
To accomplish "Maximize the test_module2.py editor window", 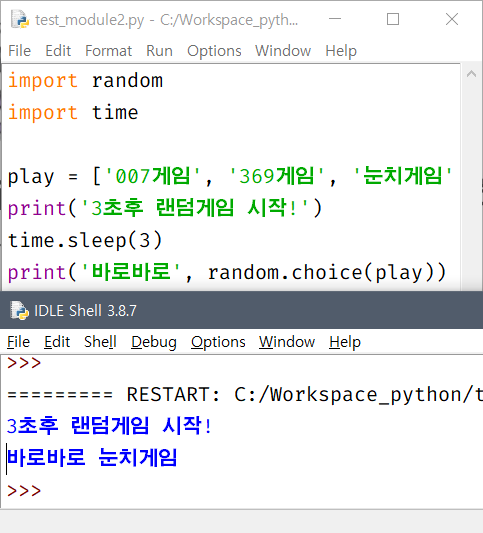I will (x=393, y=19).
